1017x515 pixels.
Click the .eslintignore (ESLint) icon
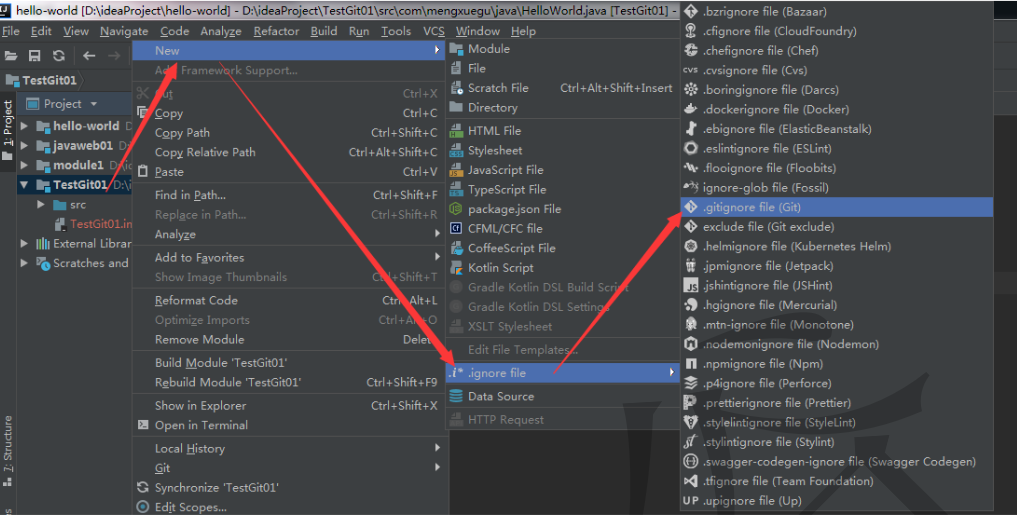point(691,148)
